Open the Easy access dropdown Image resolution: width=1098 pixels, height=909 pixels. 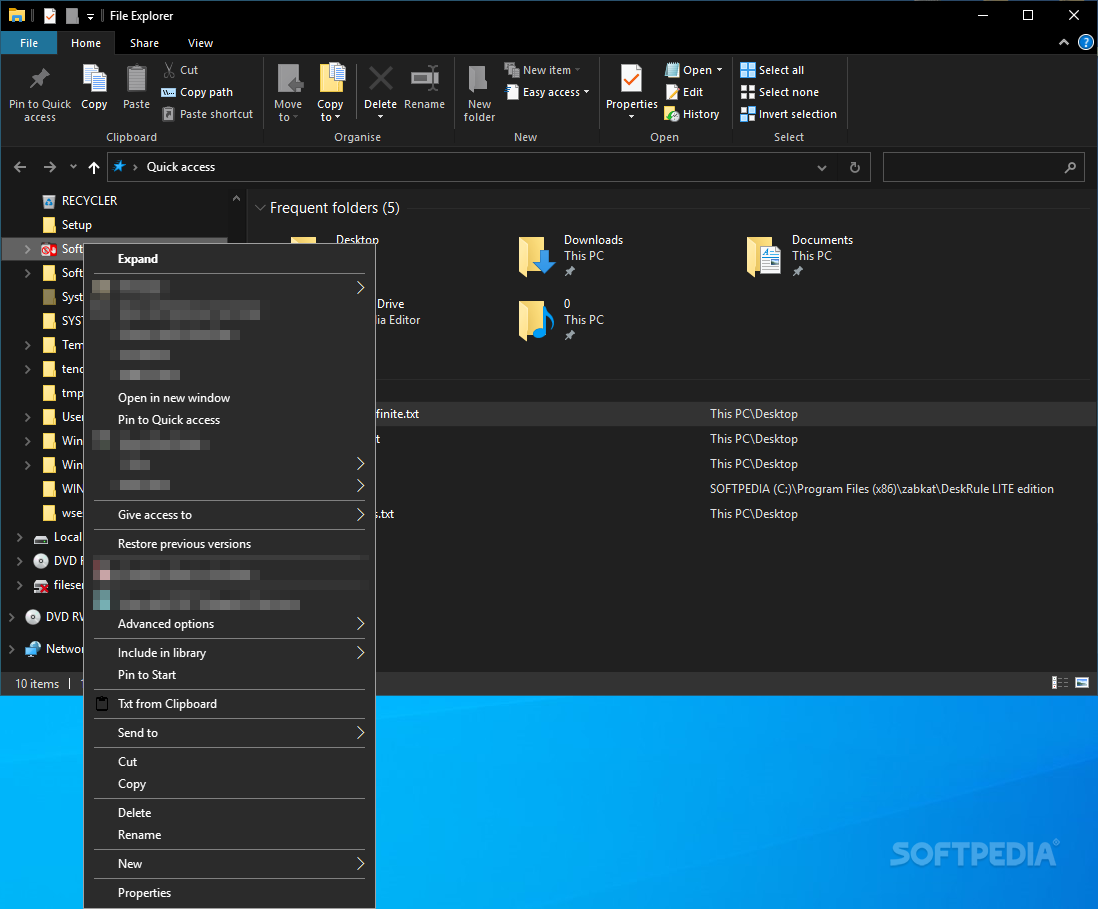pyautogui.click(x=547, y=92)
